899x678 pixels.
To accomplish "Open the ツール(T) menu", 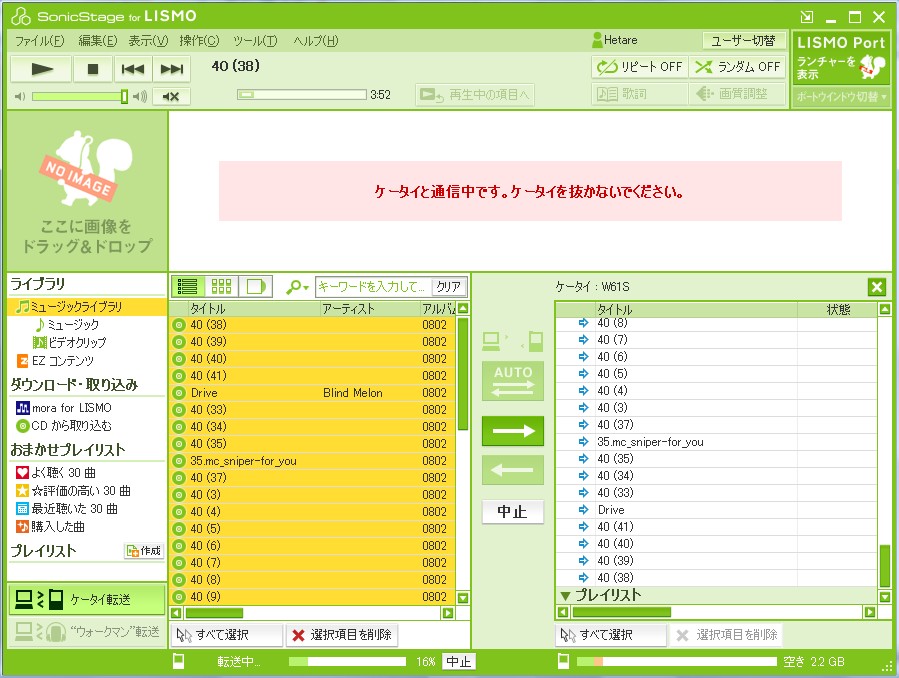I will [255, 41].
